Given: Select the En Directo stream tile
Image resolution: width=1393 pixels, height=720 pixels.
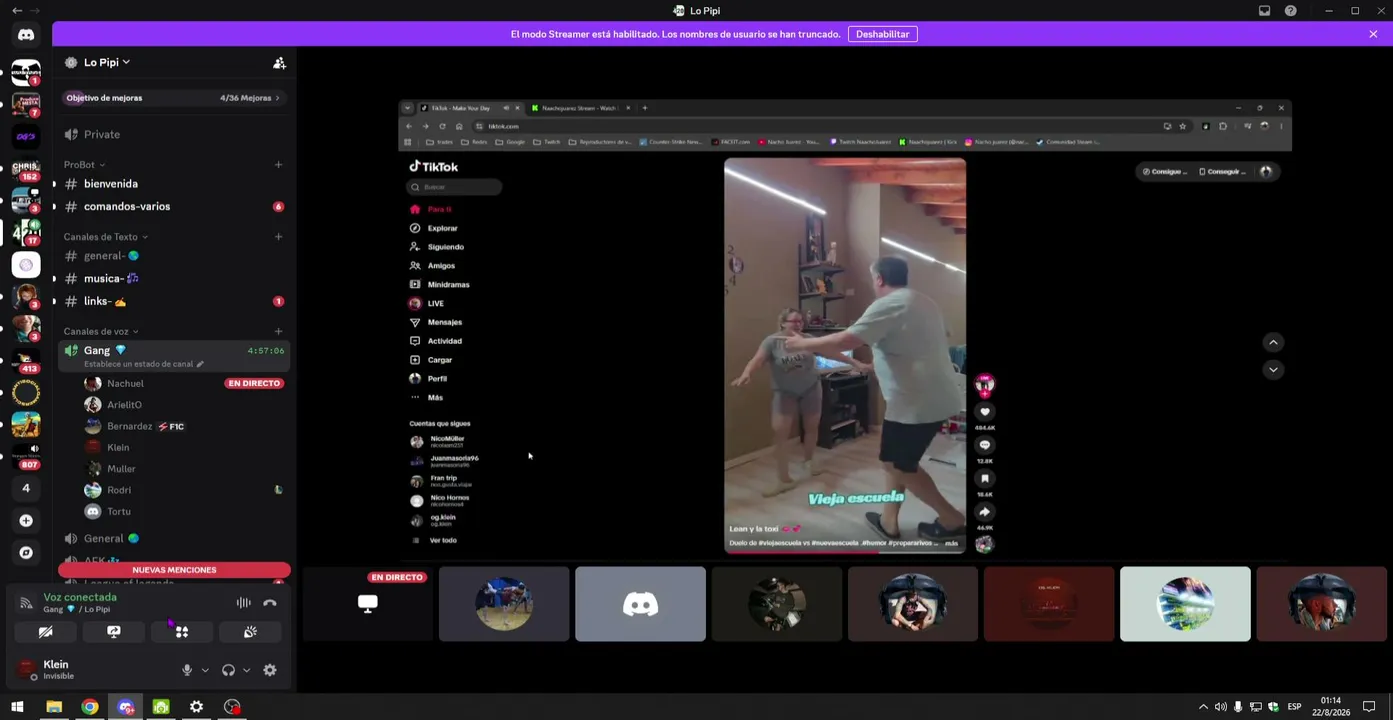Looking at the screenshot, I should (368, 604).
